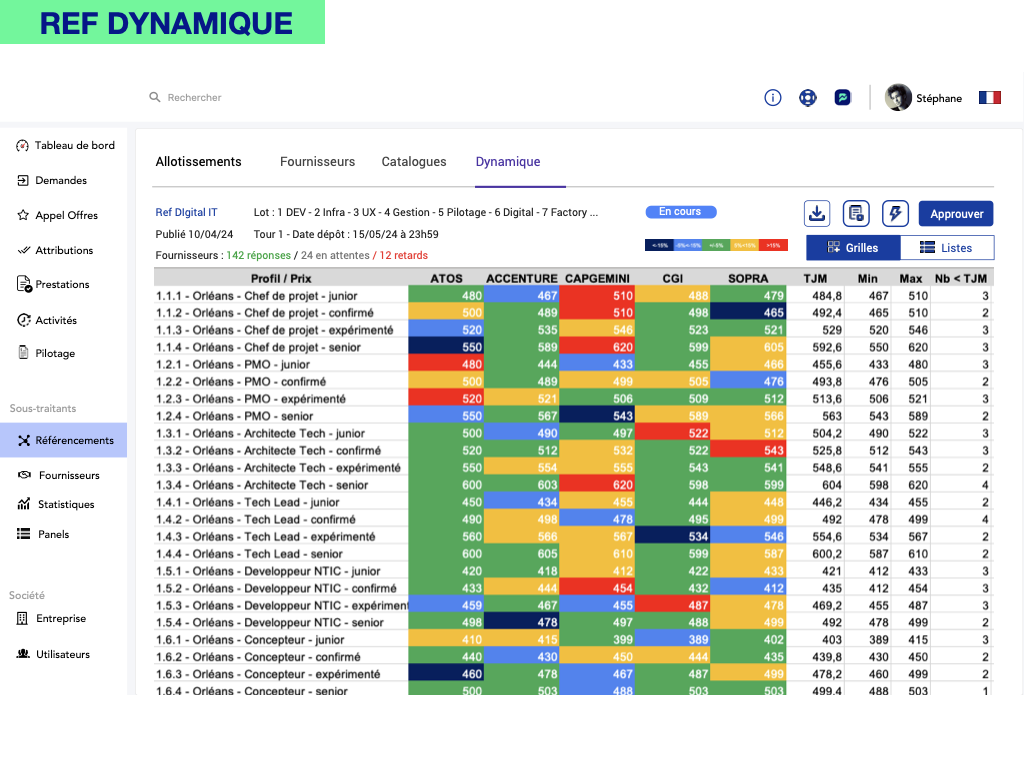Go to Panels in the sidebar
This screenshot has width=1024, height=768.
coord(43,534)
